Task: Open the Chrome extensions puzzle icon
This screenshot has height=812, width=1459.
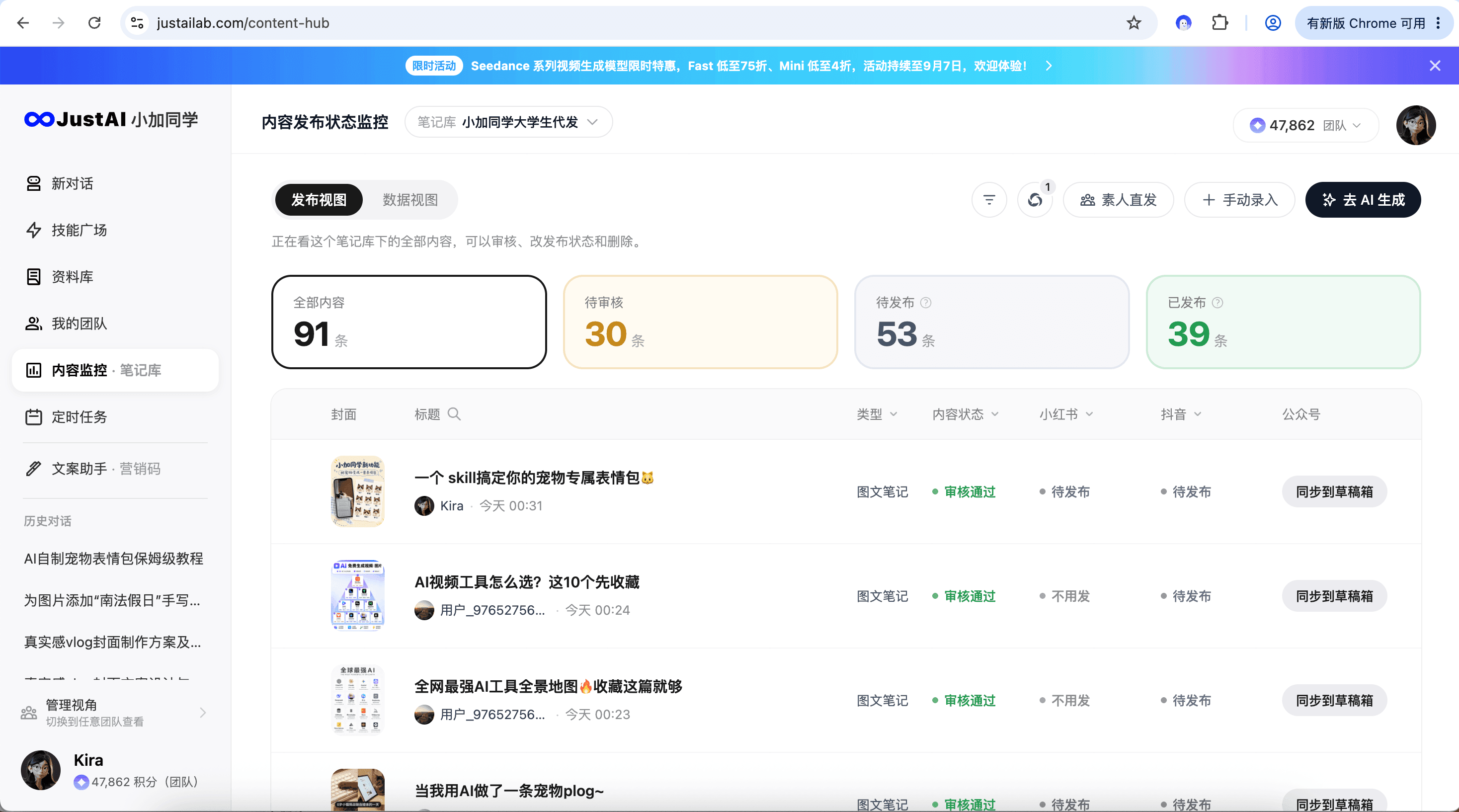Action: click(x=1219, y=23)
